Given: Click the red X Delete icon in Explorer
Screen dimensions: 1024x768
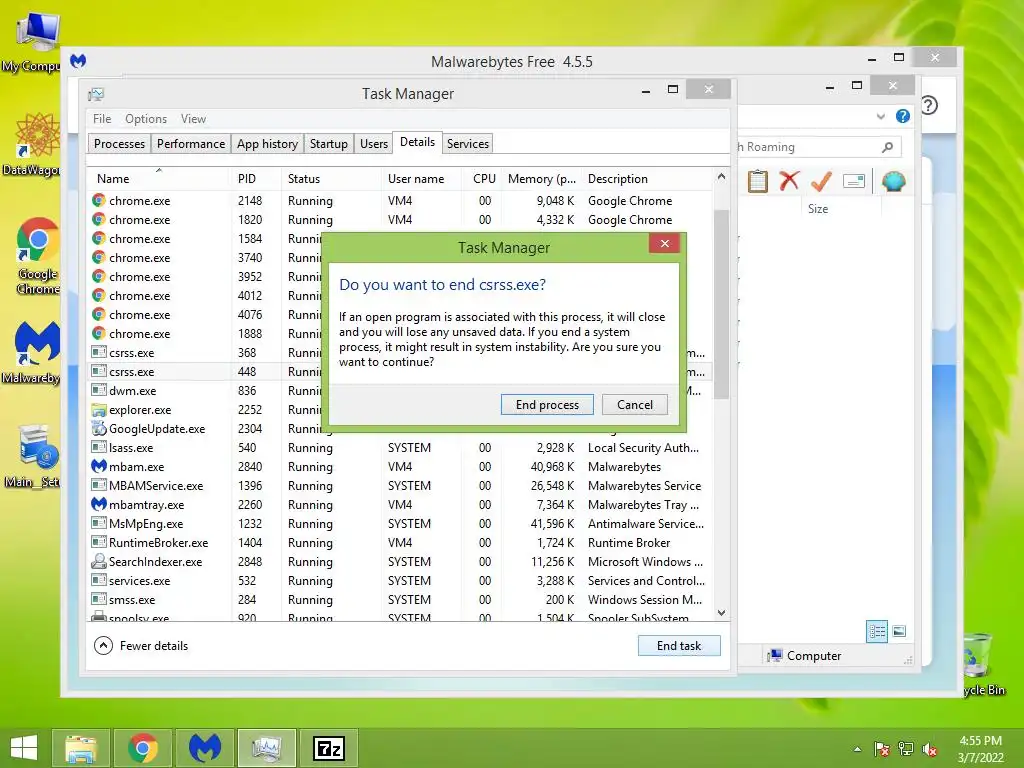Looking at the screenshot, I should 790,180.
